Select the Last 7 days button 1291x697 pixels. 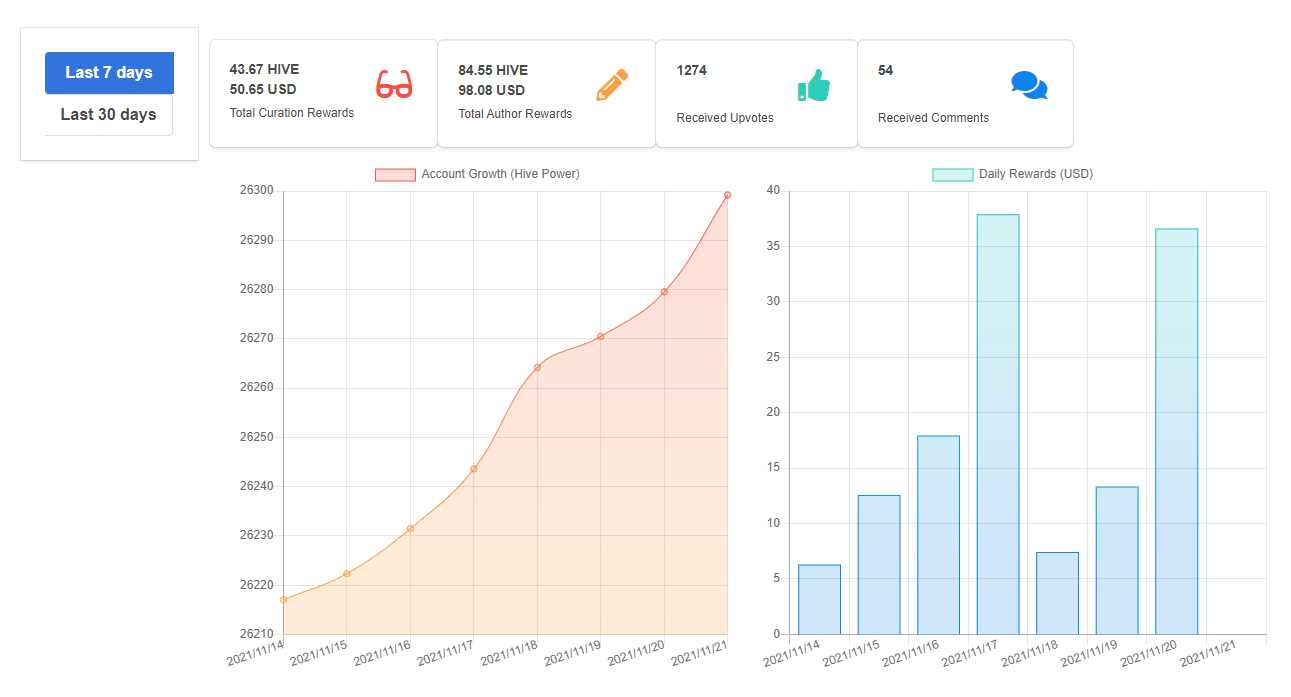(x=109, y=72)
